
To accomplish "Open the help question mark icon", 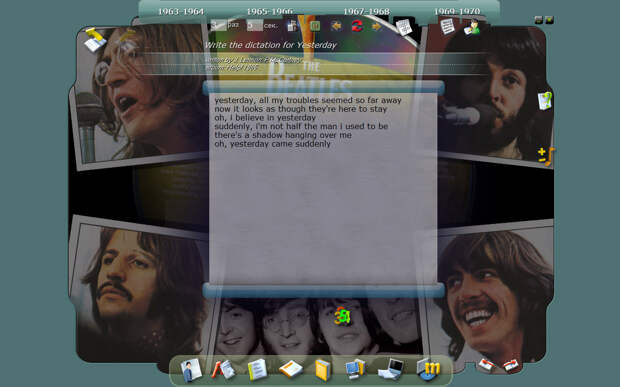I will coord(544,100).
